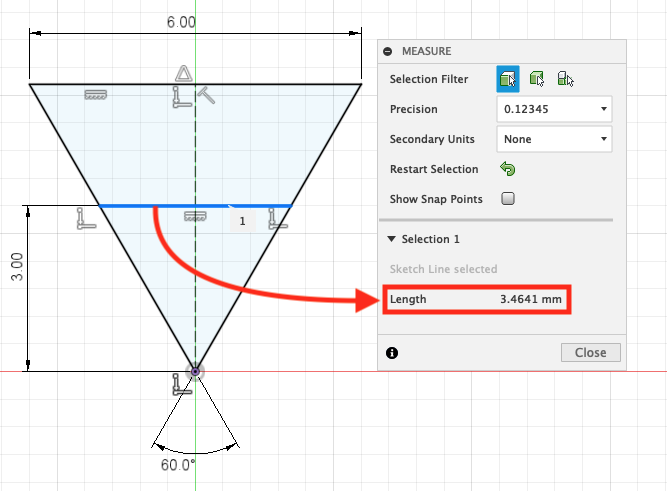667x491 pixels.
Task: Click the Close button in Measure dialog
Action: coord(590,353)
